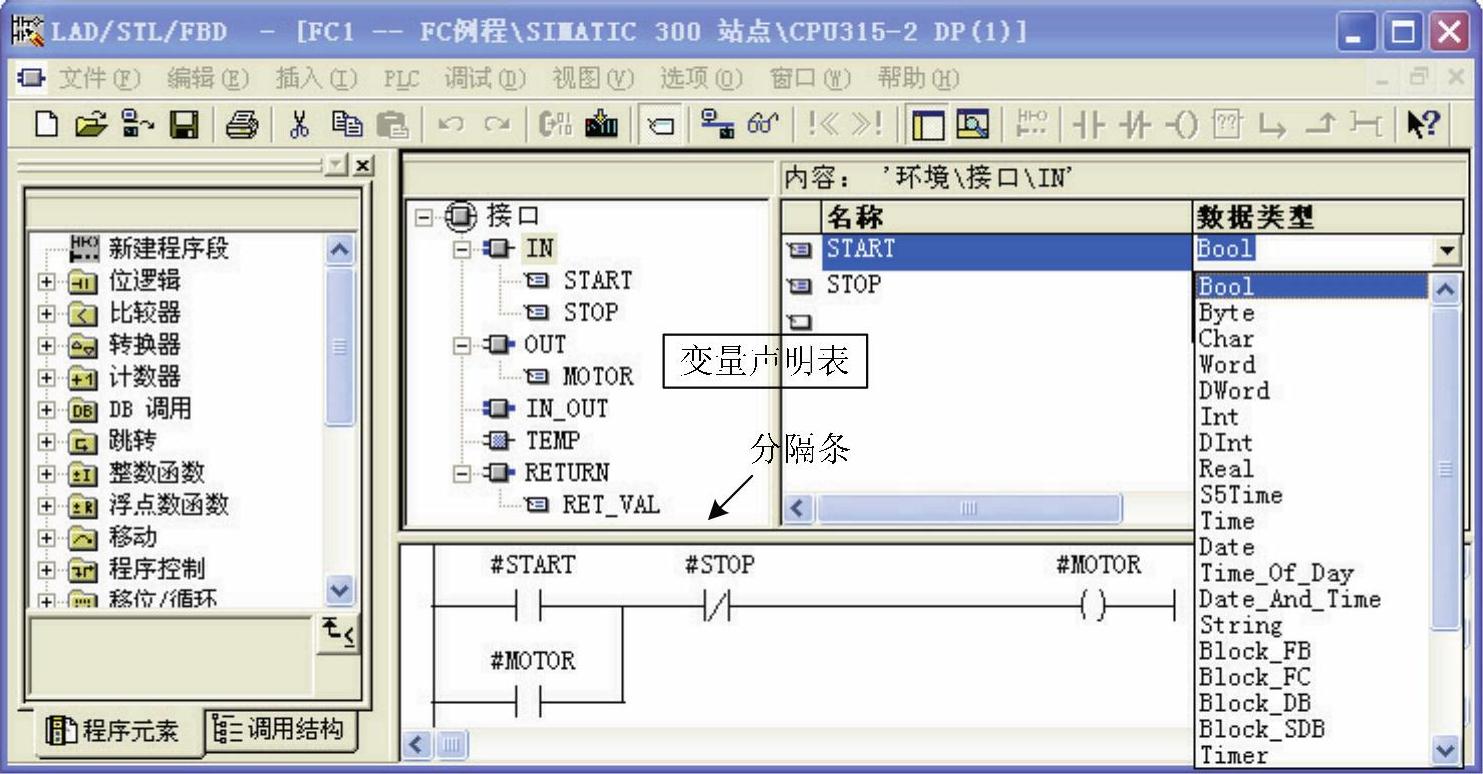Click the Open folder toolbar icon
This screenshot has width=1483, height=774.
pos(90,124)
